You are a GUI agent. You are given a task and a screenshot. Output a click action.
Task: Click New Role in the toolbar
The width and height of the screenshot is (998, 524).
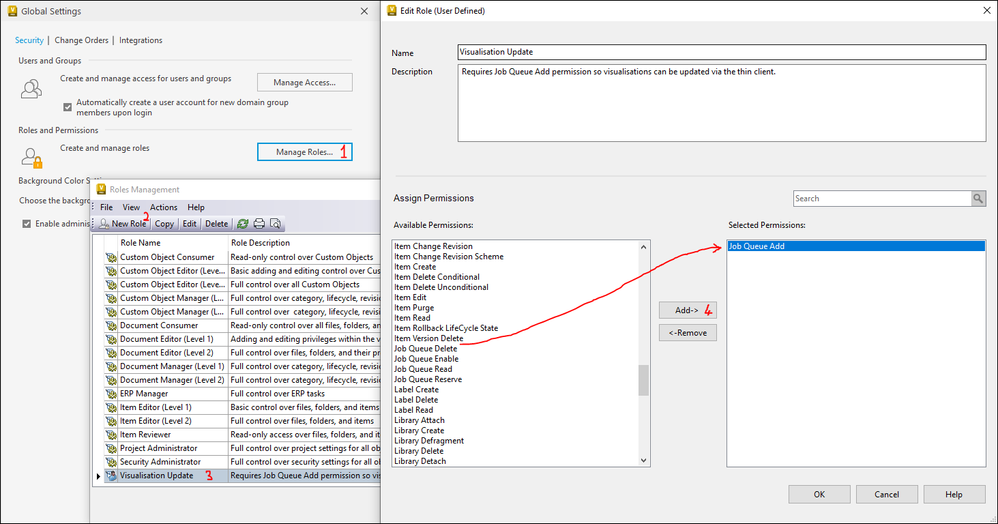[123, 223]
